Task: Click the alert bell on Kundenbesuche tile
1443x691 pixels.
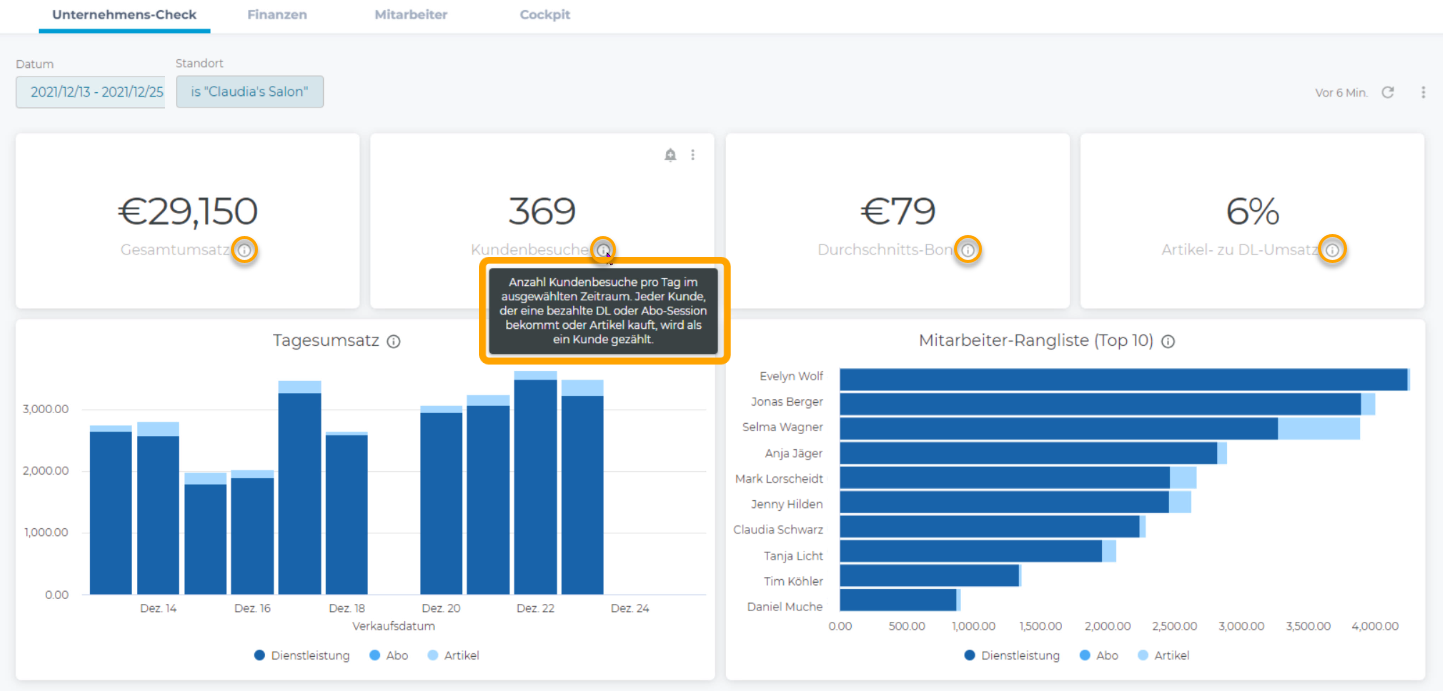Action: tap(670, 155)
